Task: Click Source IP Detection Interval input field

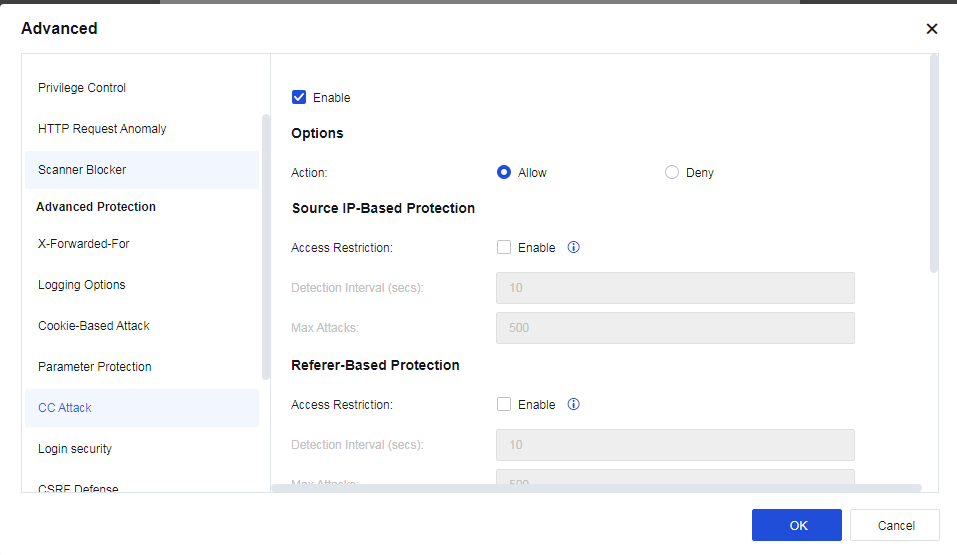Action: tap(675, 288)
